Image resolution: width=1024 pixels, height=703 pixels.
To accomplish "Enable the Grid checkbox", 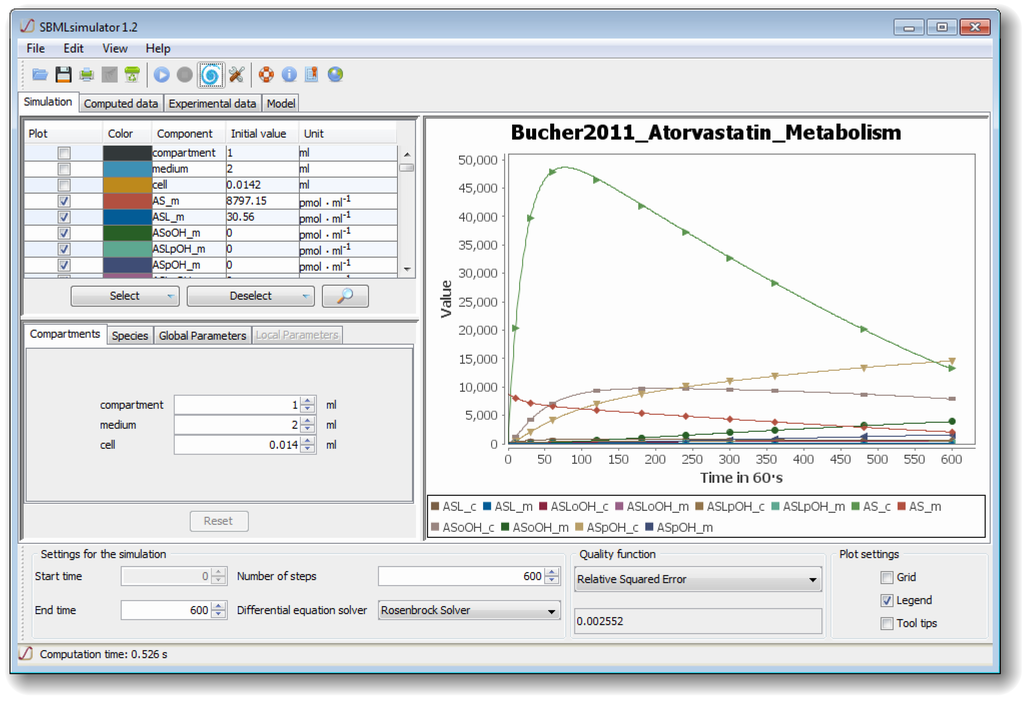I will (887, 577).
